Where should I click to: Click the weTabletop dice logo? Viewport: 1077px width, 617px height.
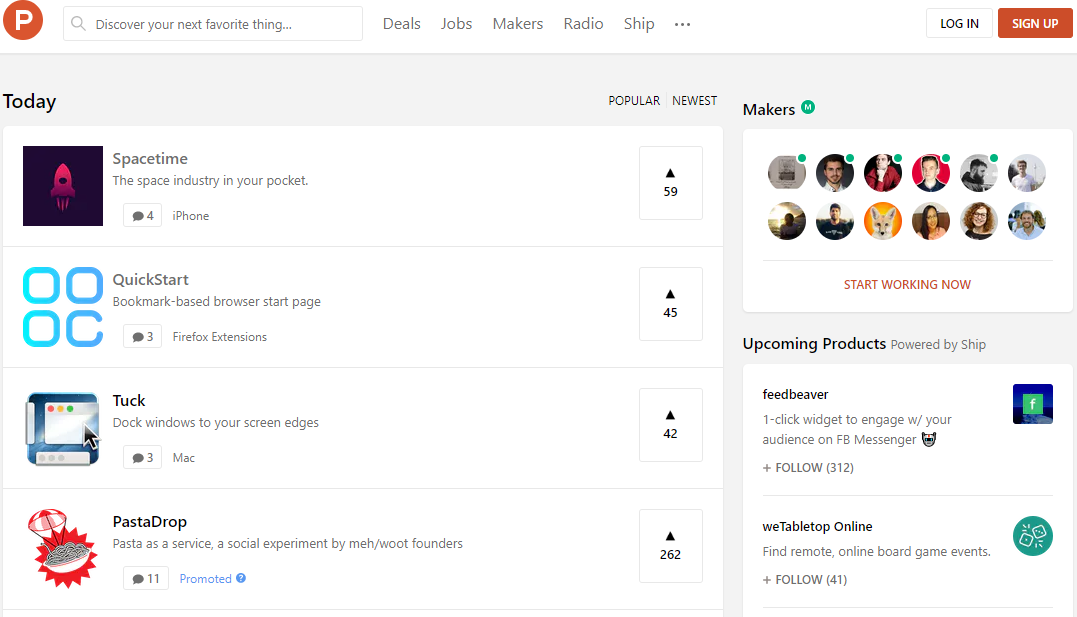click(x=1032, y=536)
